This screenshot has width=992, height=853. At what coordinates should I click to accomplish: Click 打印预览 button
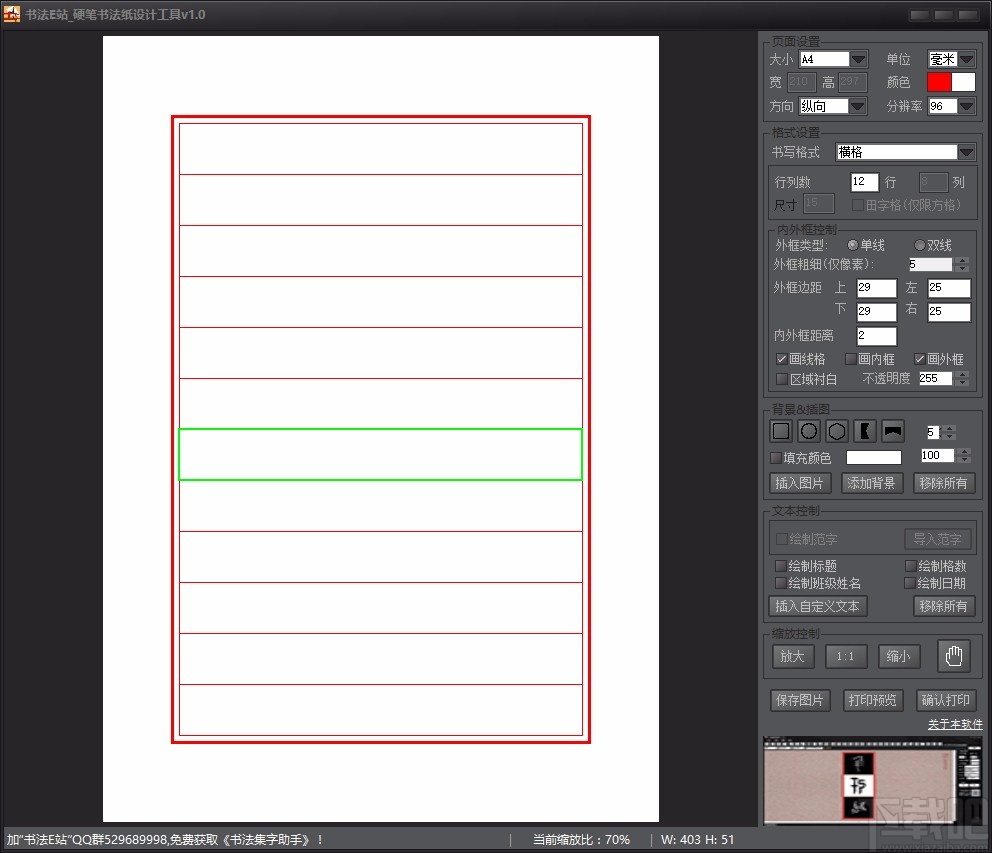[872, 700]
